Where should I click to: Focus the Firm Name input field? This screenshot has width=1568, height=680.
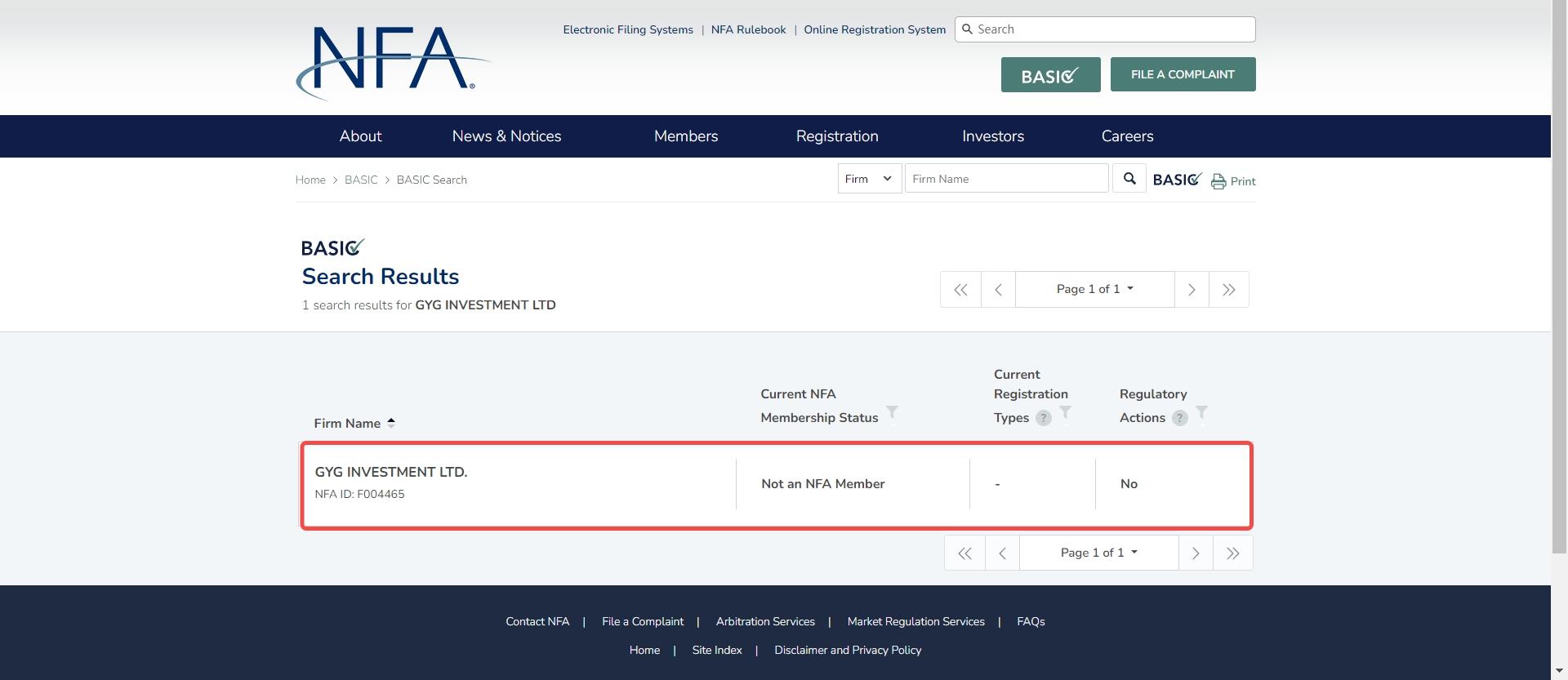(1006, 179)
